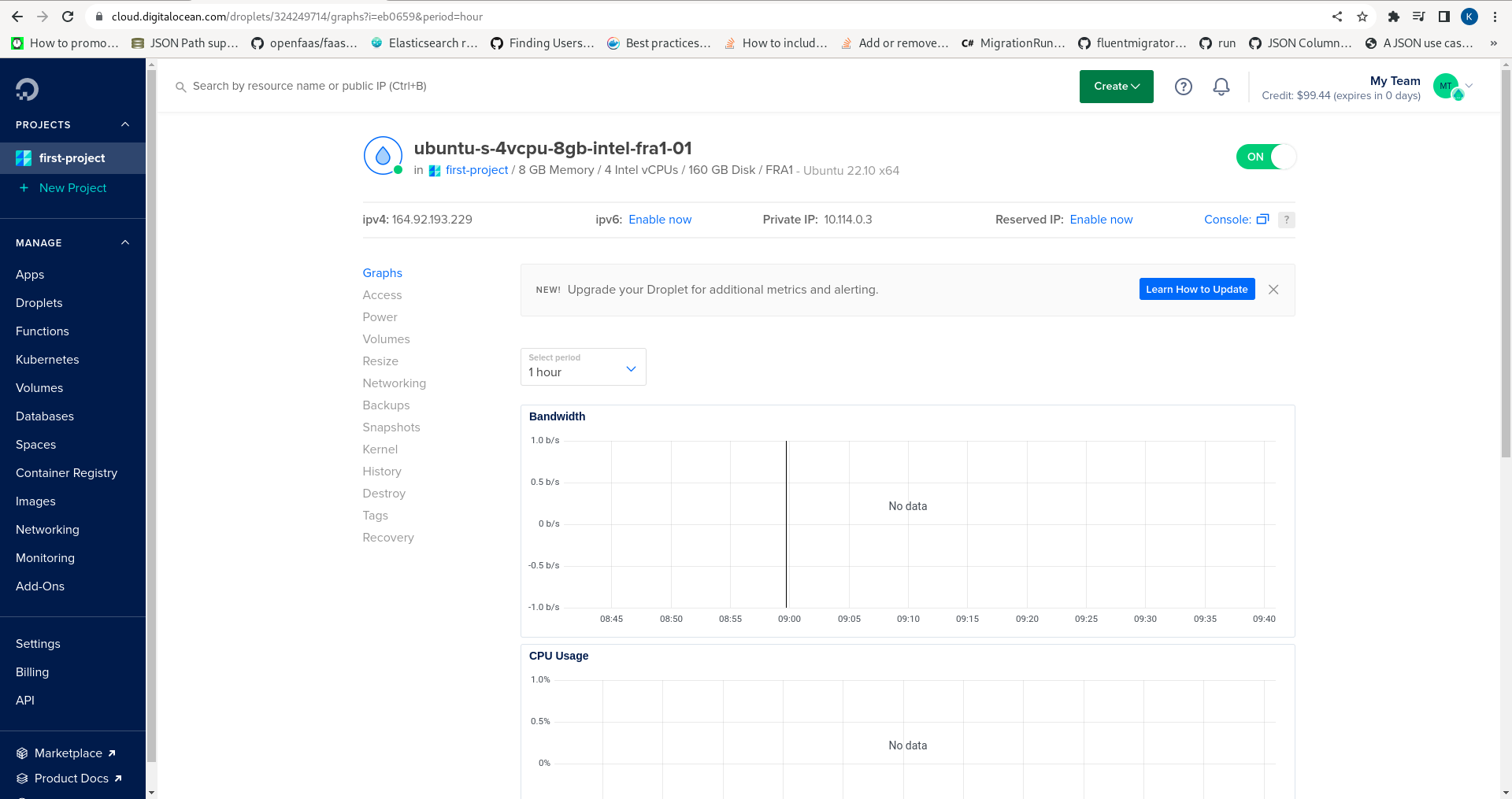The height and width of the screenshot is (799, 1512).
Task: Click the Product Docs stack icon
Action: (x=22, y=779)
